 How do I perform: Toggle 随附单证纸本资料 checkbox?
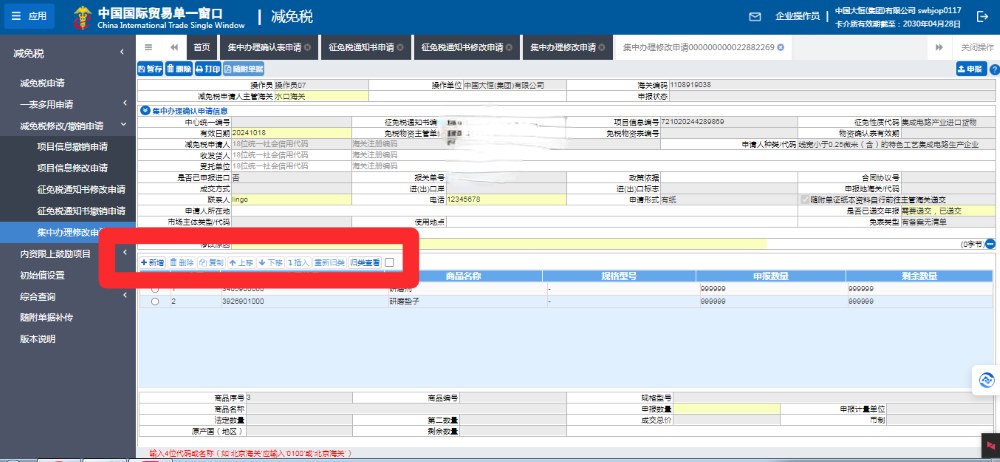click(x=805, y=200)
